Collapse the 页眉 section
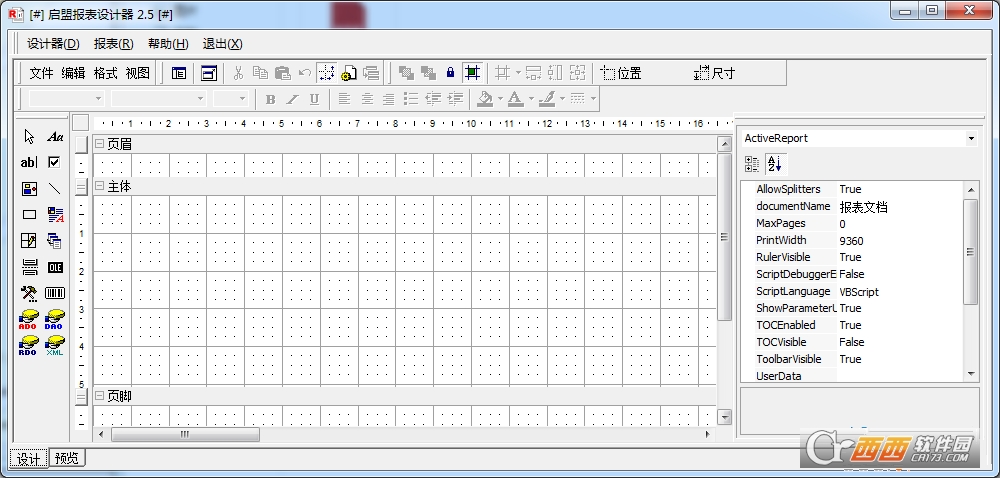The height and width of the screenshot is (478, 1000). (x=99, y=144)
